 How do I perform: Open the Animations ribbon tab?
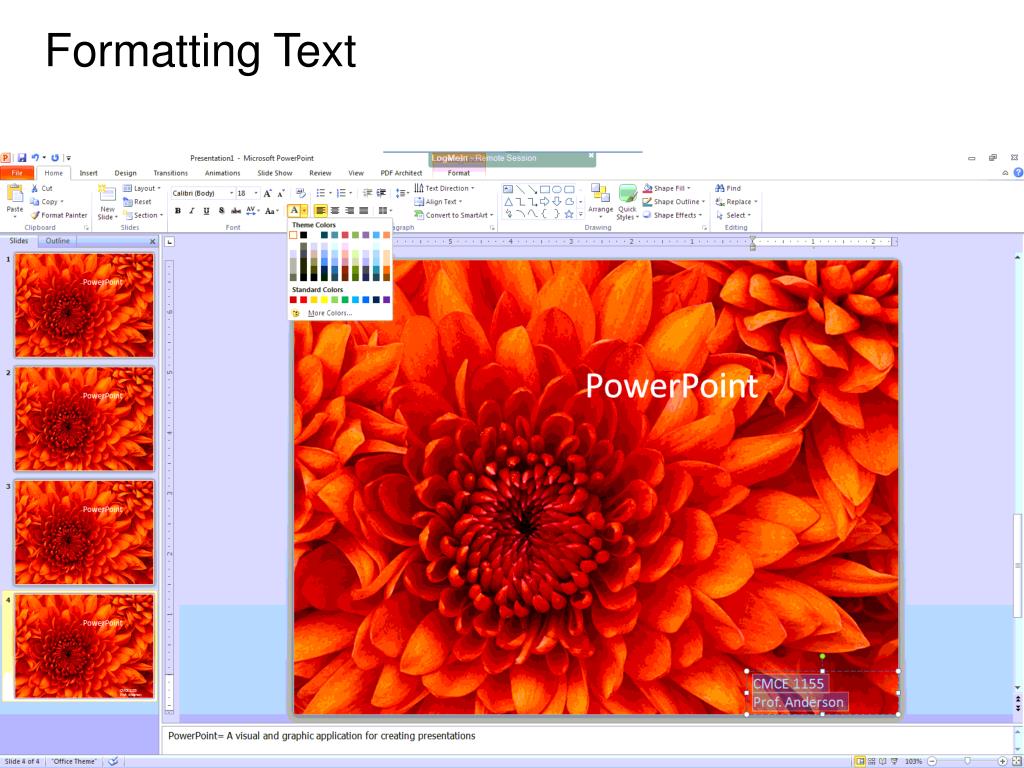coord(223,173)
